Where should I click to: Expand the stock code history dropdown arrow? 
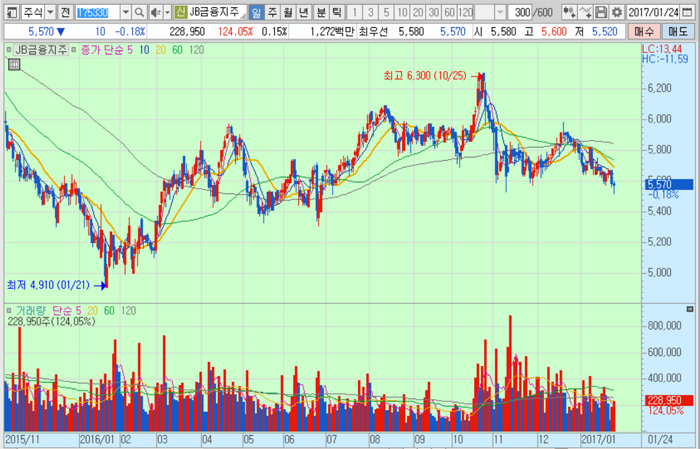[x=125, y=12]
